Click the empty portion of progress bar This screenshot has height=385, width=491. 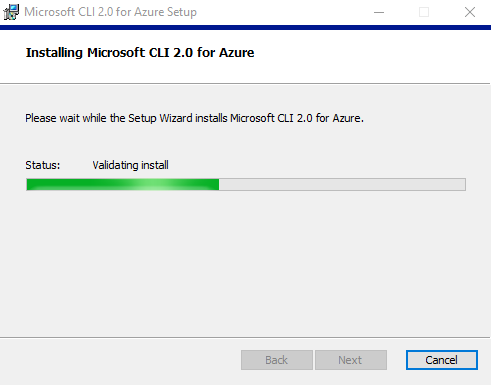point(342,184)
